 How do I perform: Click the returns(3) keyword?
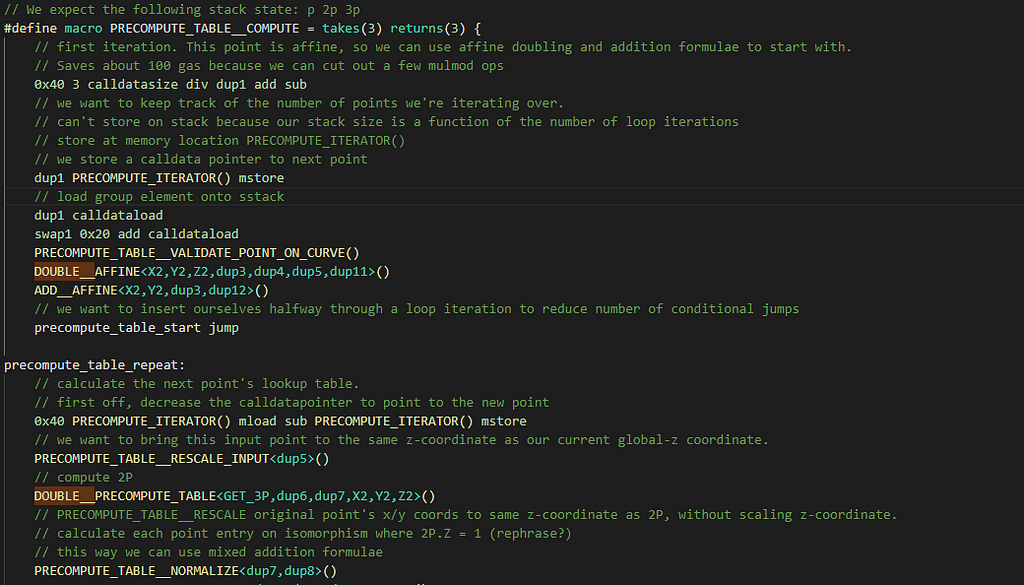pos(428,29)
